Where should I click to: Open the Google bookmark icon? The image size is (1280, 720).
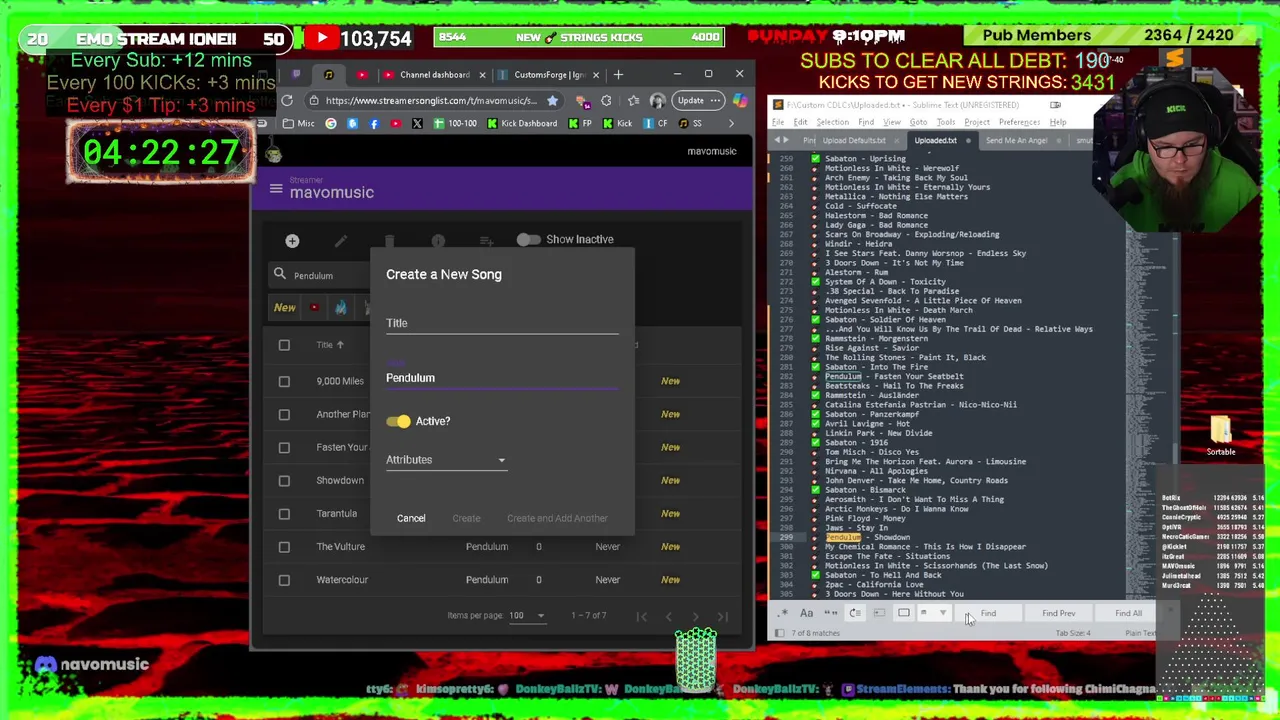(331, 123)
